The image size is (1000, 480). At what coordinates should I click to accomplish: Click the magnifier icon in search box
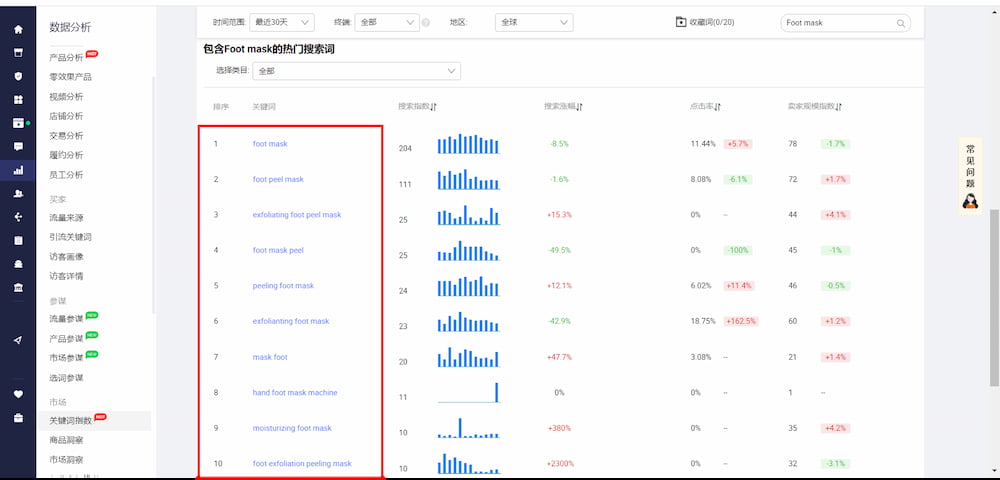pos(900,22)
